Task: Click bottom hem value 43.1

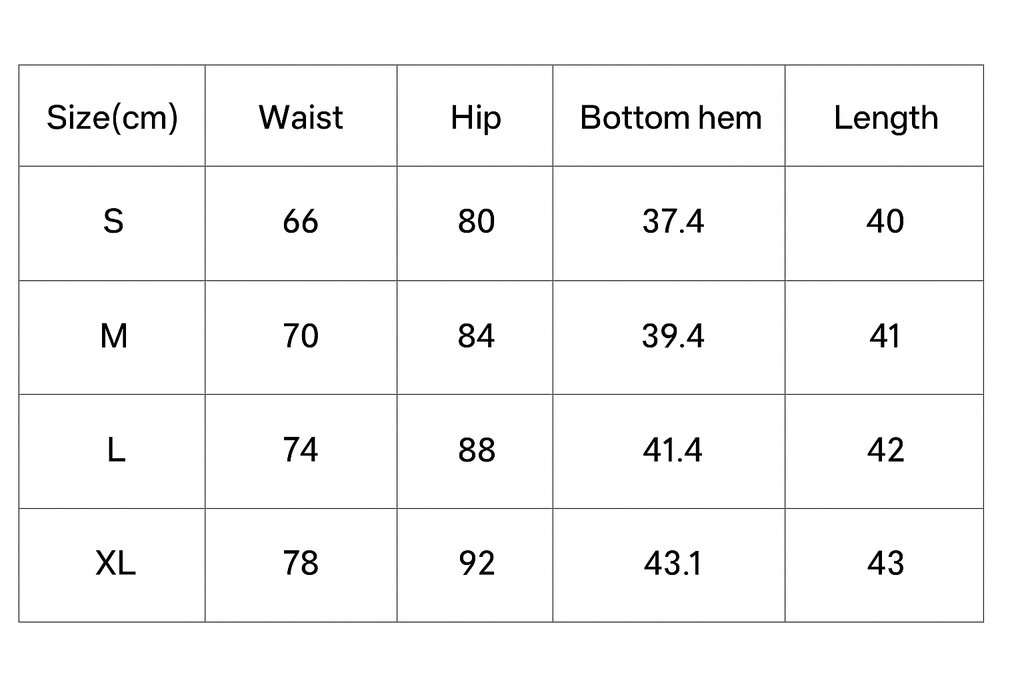Action: (x=672, y=564)
